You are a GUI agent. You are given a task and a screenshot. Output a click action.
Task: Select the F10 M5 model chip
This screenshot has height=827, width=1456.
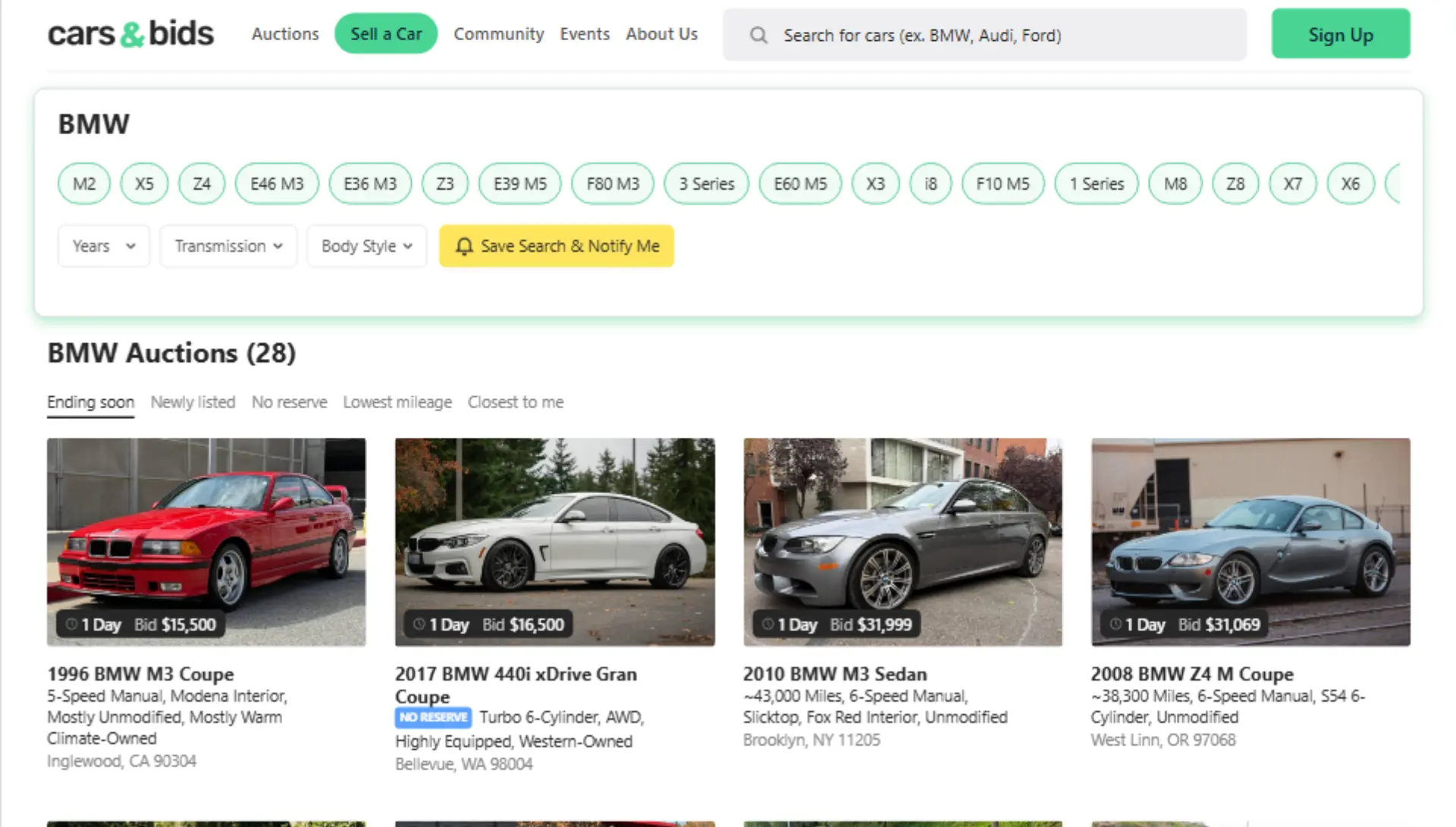(x=1003, y=184)
